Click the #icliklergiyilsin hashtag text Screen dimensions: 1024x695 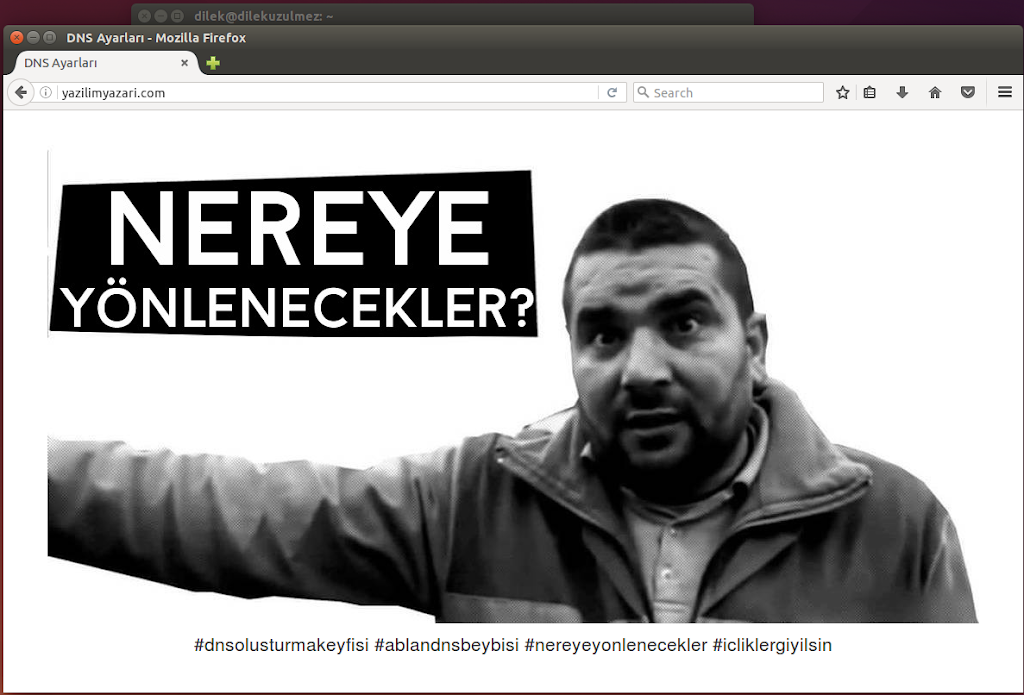click(x=772, y=645)
